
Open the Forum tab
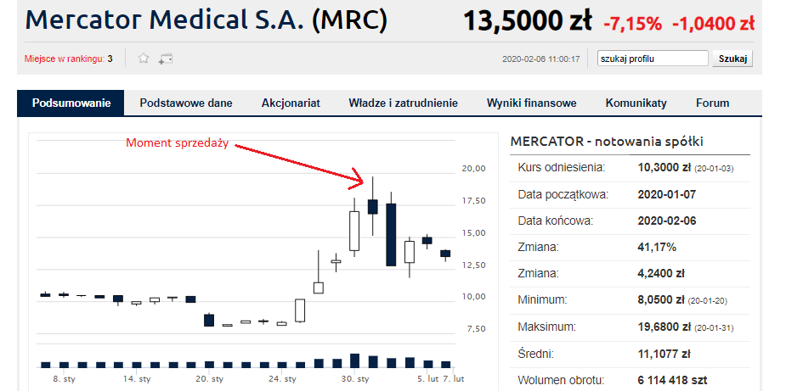[712, 103]
